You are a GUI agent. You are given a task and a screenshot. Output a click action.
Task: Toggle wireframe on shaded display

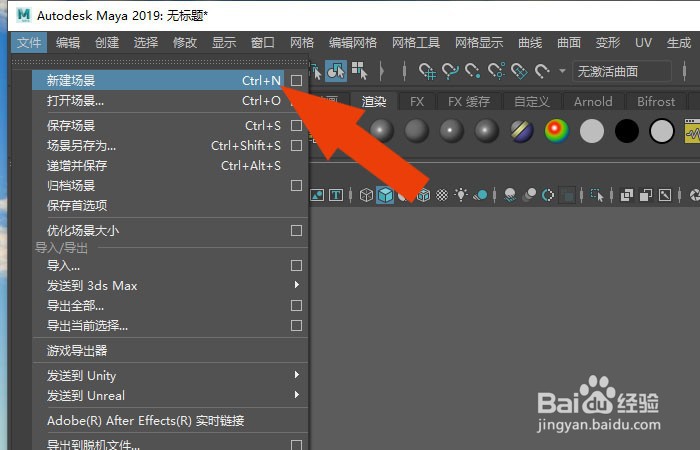pyautogui.click(x=423, y=195)
